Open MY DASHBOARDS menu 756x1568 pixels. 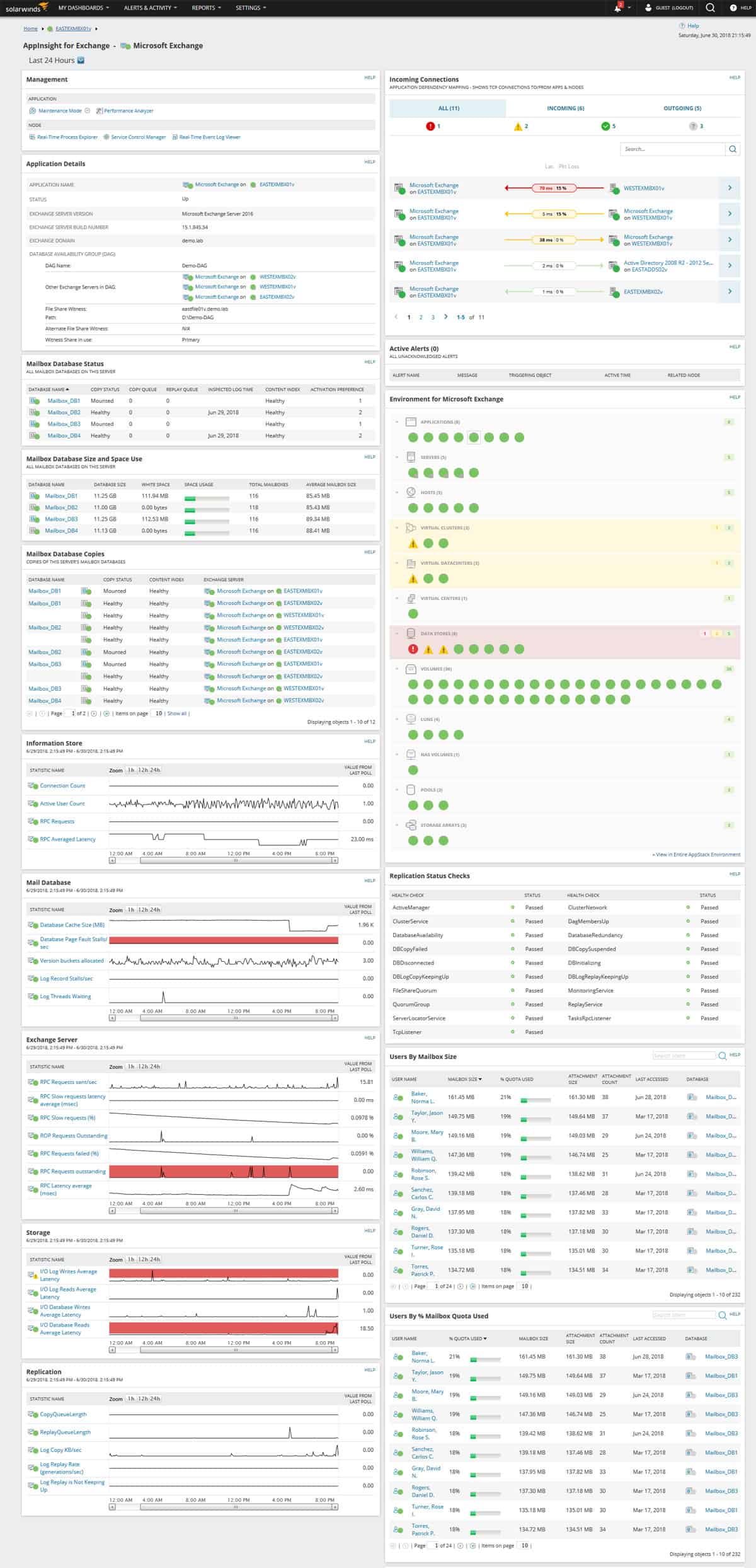tap(84, 8)
